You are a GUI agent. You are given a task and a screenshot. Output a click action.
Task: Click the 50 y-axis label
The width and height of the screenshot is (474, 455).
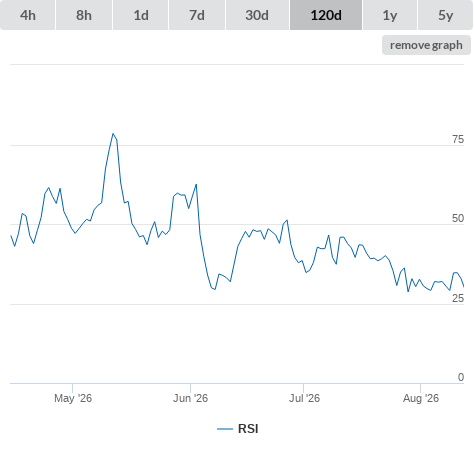[458, 218]
